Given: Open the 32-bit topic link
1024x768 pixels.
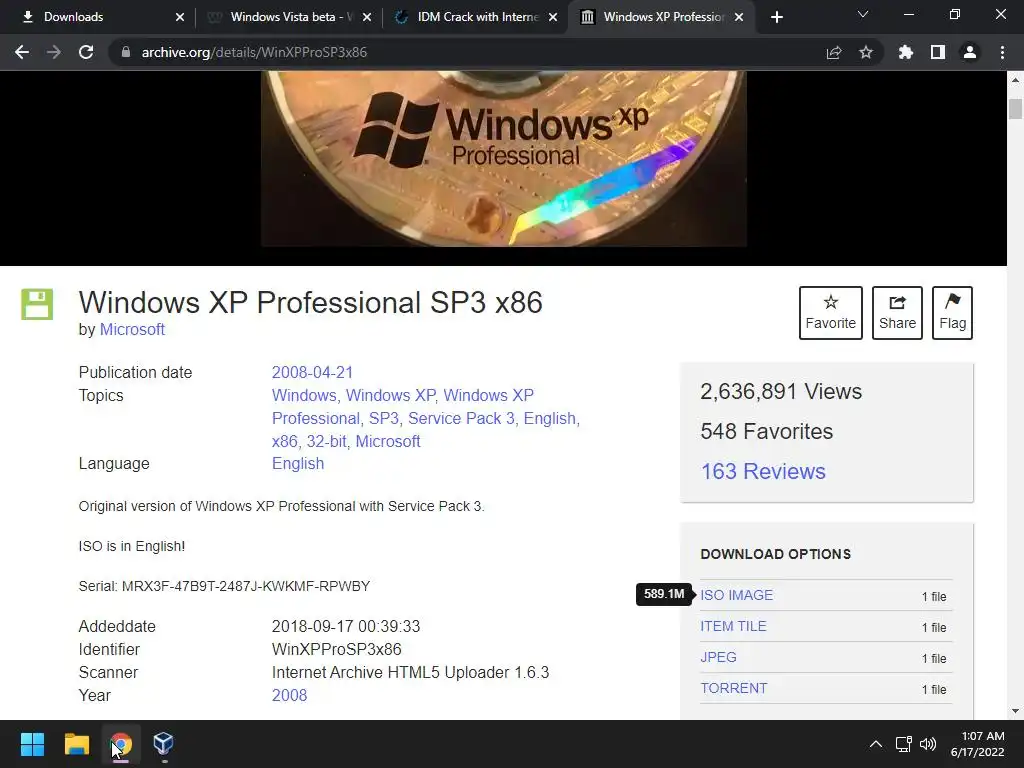Looking at the screenshot, I should tap(327, 441).
